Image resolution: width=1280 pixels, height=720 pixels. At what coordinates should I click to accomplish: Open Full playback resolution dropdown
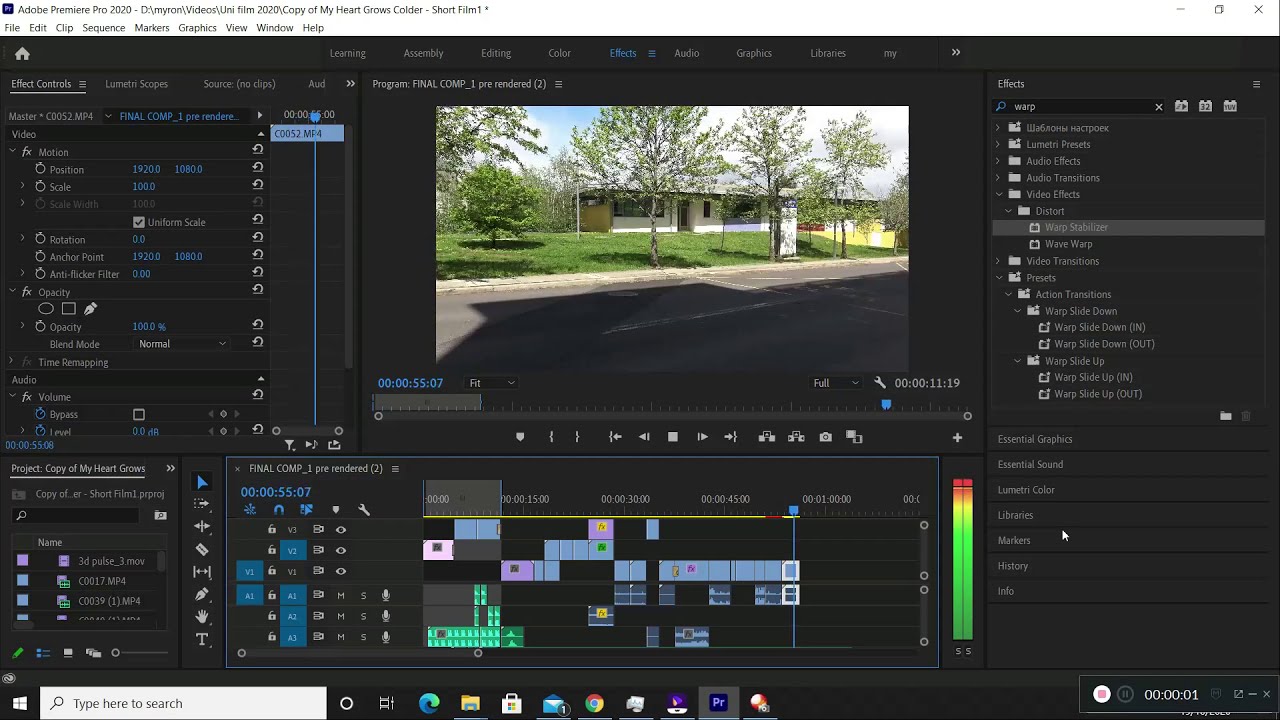tap(836, 383)
